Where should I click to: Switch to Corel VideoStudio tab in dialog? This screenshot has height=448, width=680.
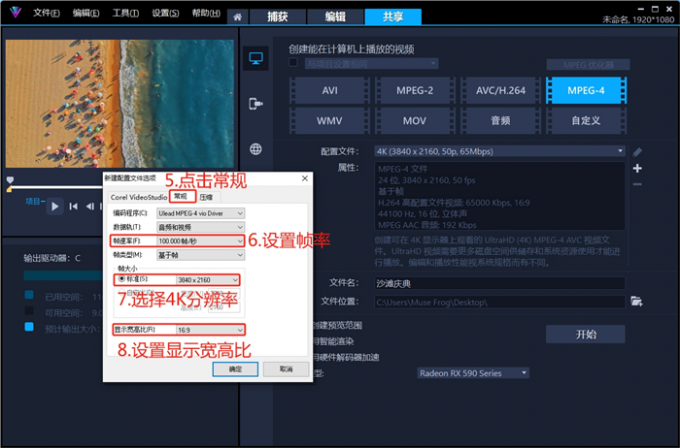(138, 197)
